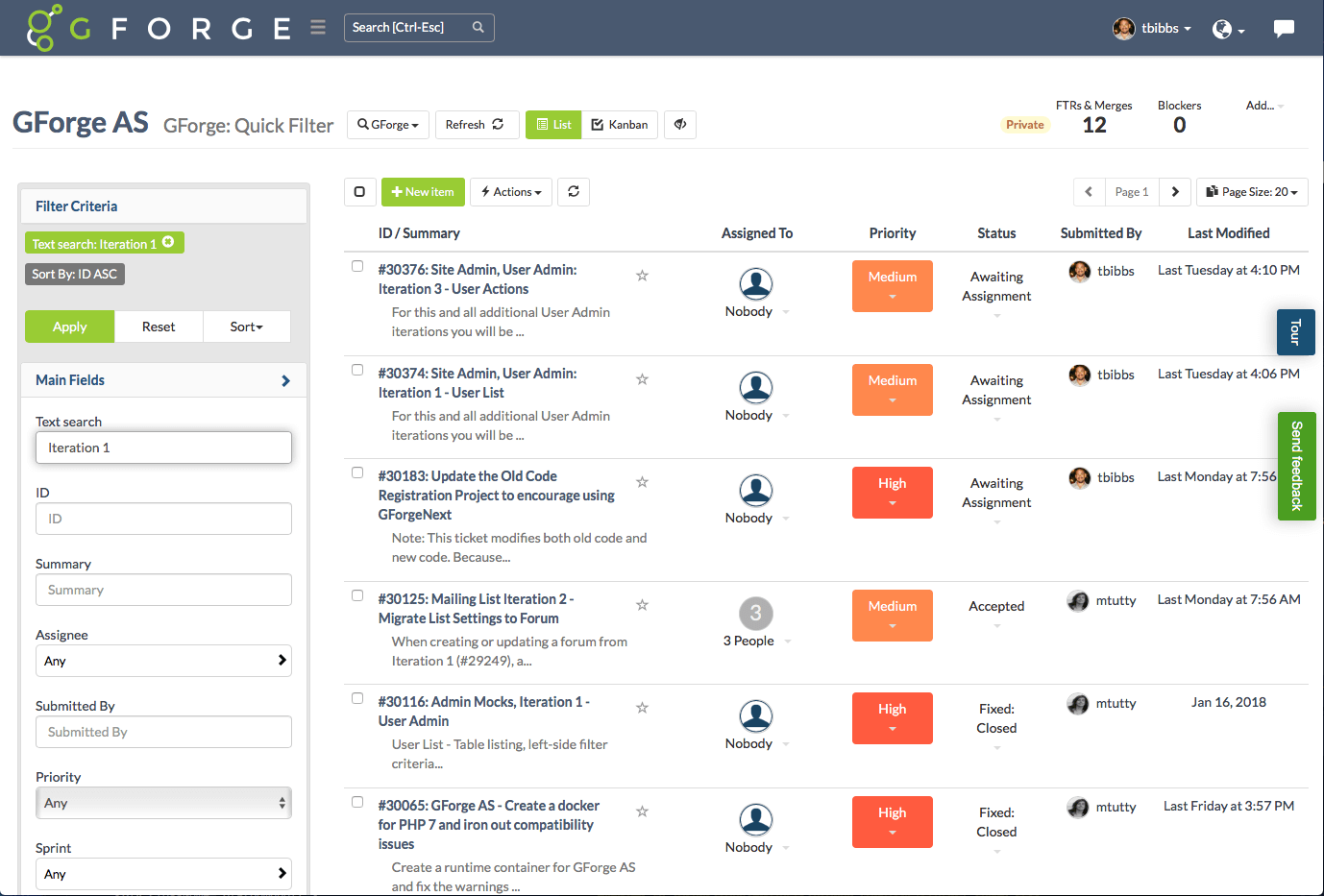The height and width of the screenshot is (896, 1324).
Task: Collapse the Main Fields section
Action: 284,379
